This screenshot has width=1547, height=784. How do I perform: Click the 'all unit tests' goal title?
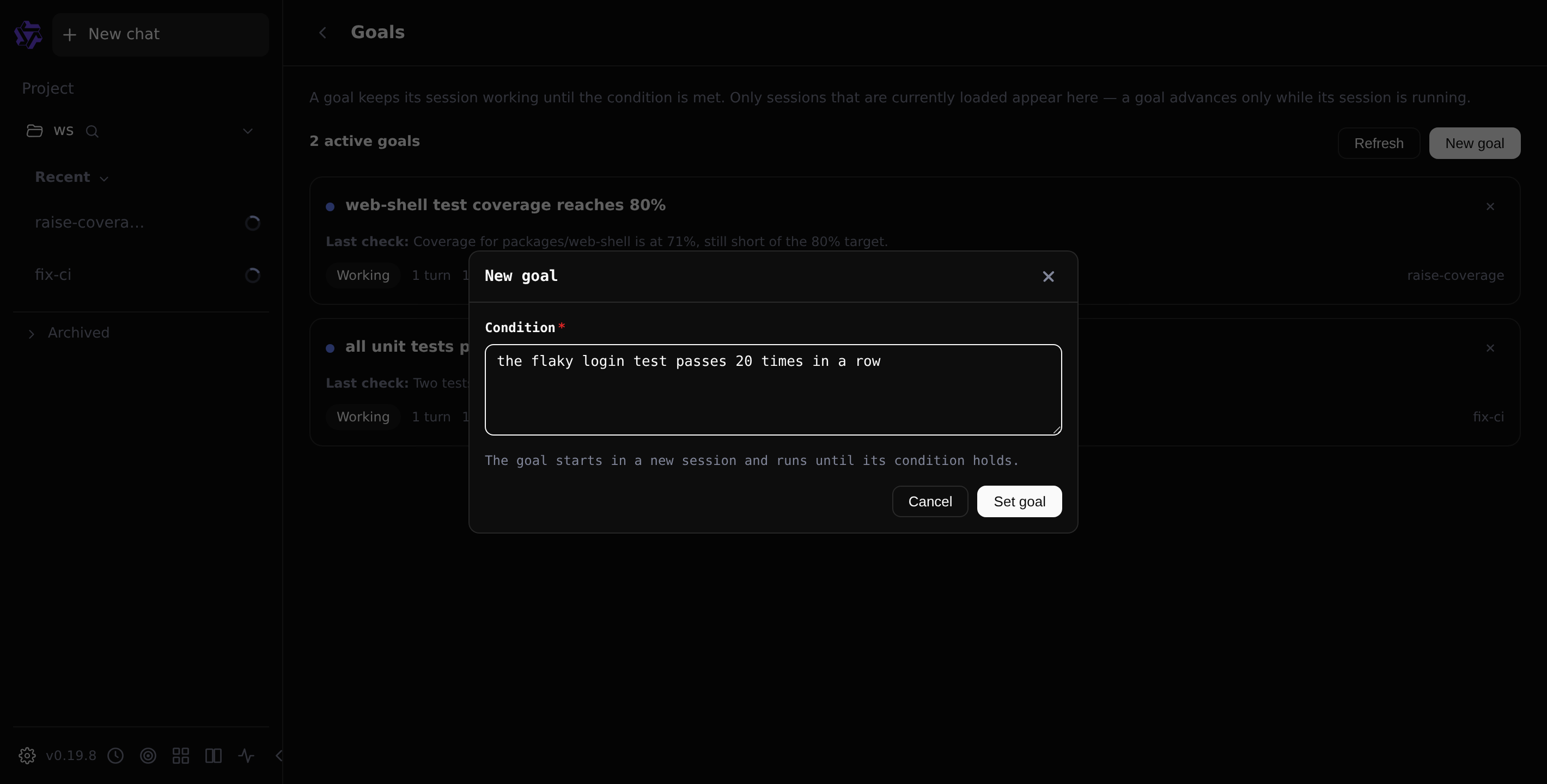pyautogui.click(x=406, y=347)
